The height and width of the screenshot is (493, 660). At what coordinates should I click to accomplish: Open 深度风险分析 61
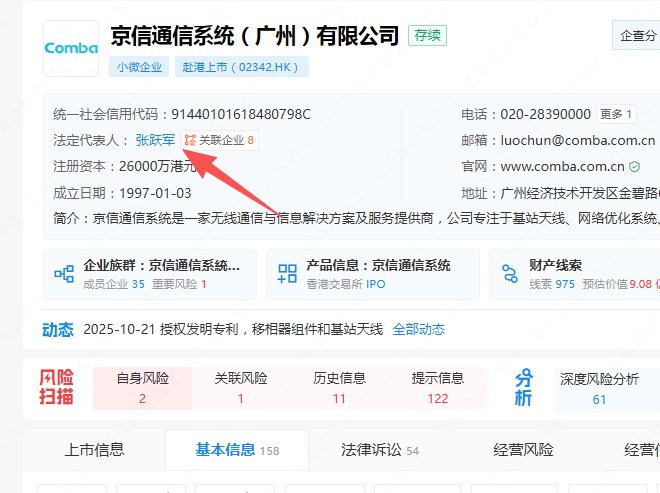pyautogui.click(x=606, y=389)
